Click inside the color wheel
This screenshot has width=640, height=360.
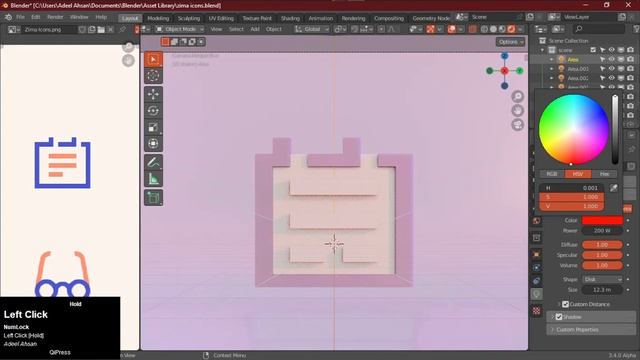pyautogui.click(x=573, y=129)
